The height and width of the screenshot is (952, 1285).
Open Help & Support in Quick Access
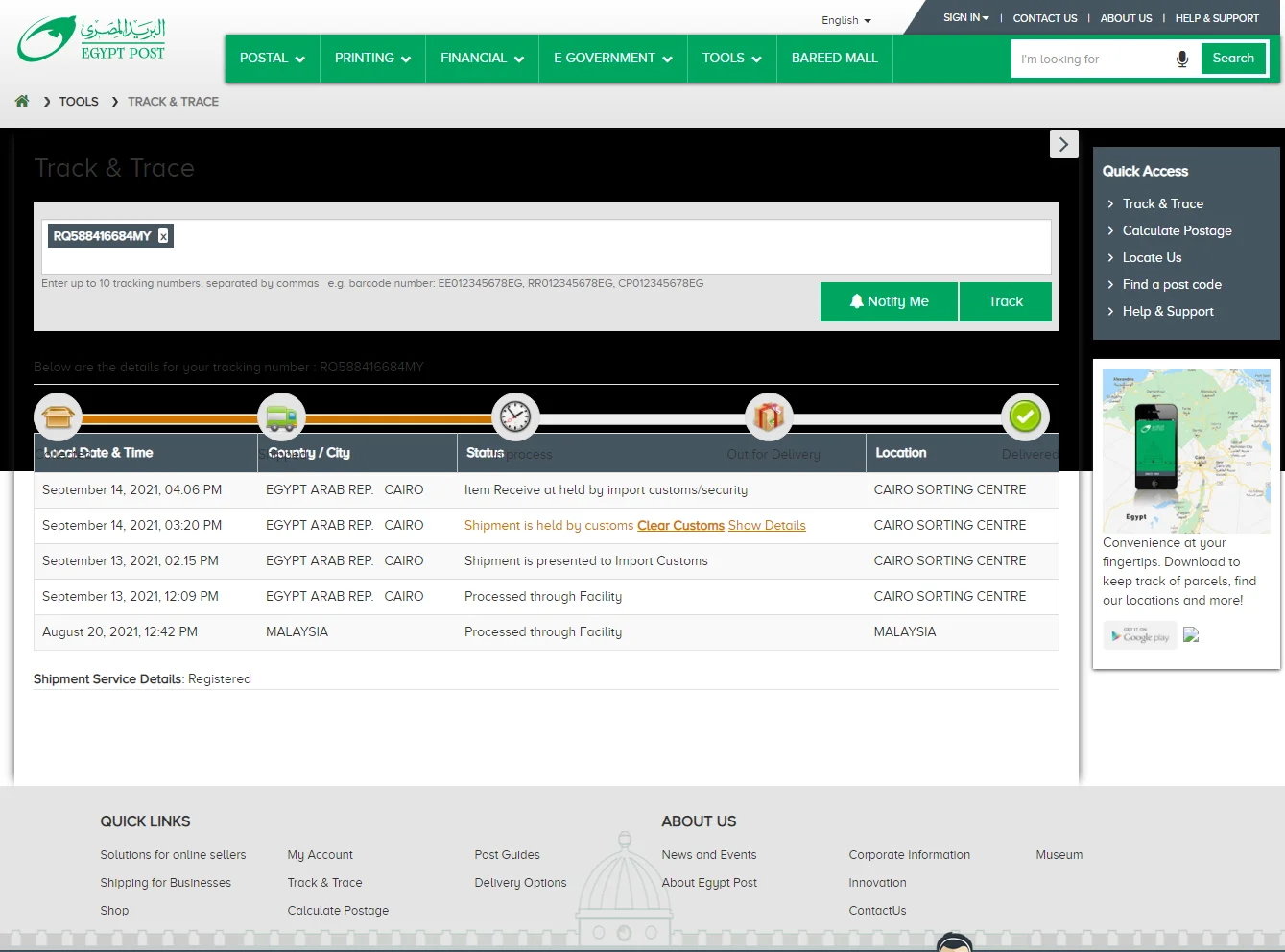click(x=1168, y=311)
